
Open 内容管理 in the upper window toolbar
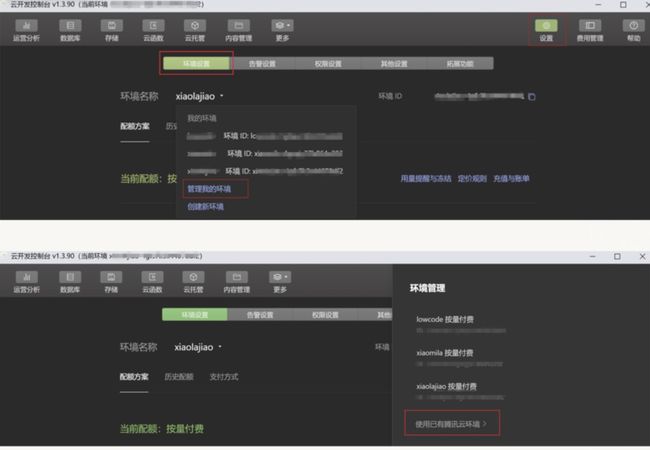coord(238,31)
